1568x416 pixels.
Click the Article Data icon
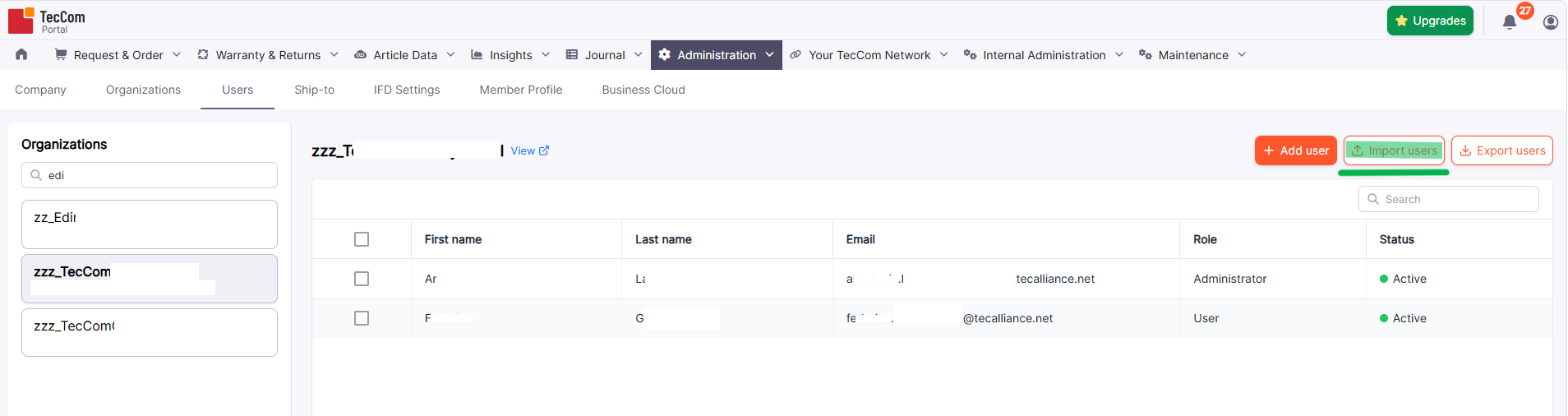point(360,55)
